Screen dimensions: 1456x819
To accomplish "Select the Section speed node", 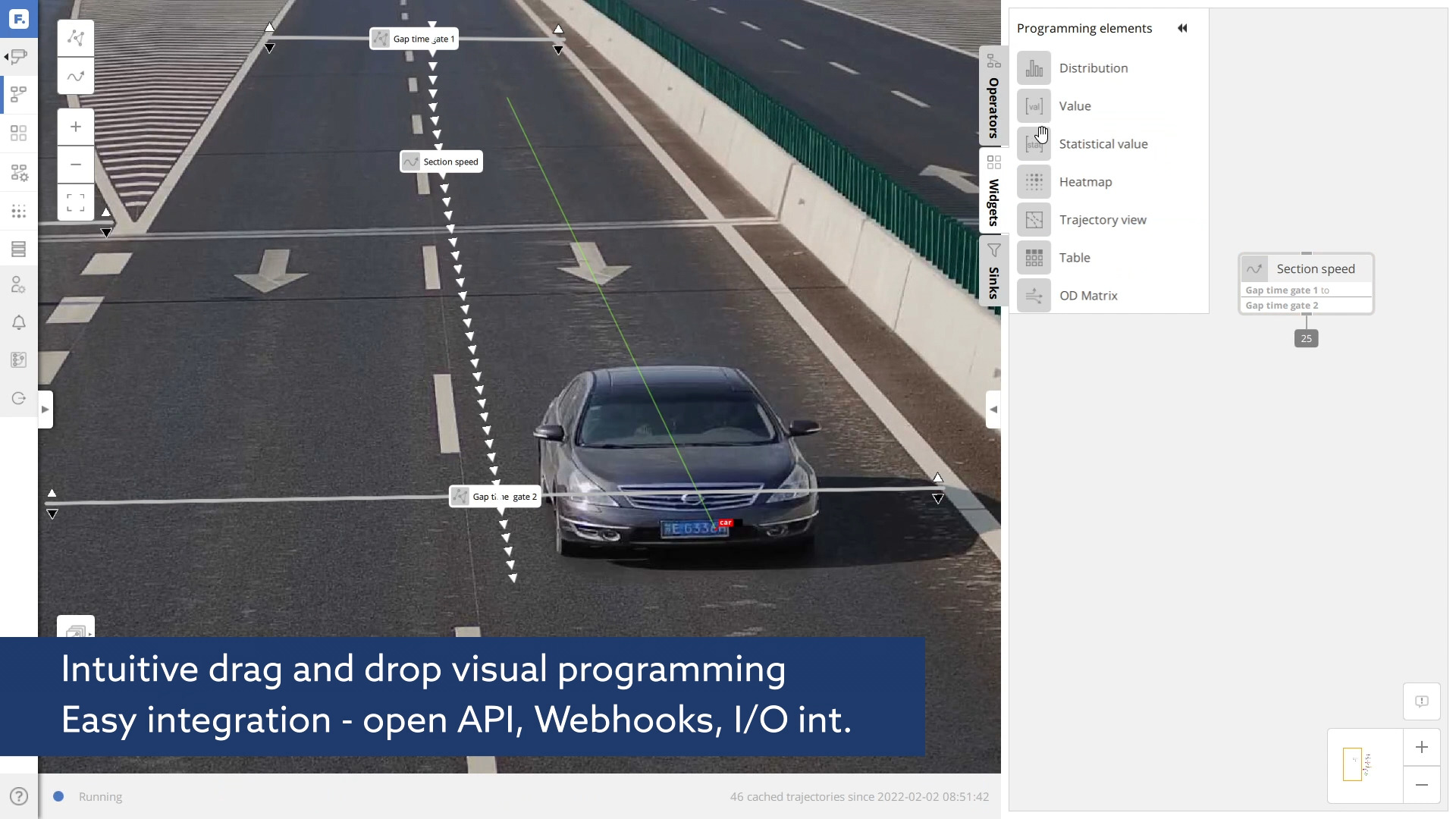I will tap(1314, 268).
